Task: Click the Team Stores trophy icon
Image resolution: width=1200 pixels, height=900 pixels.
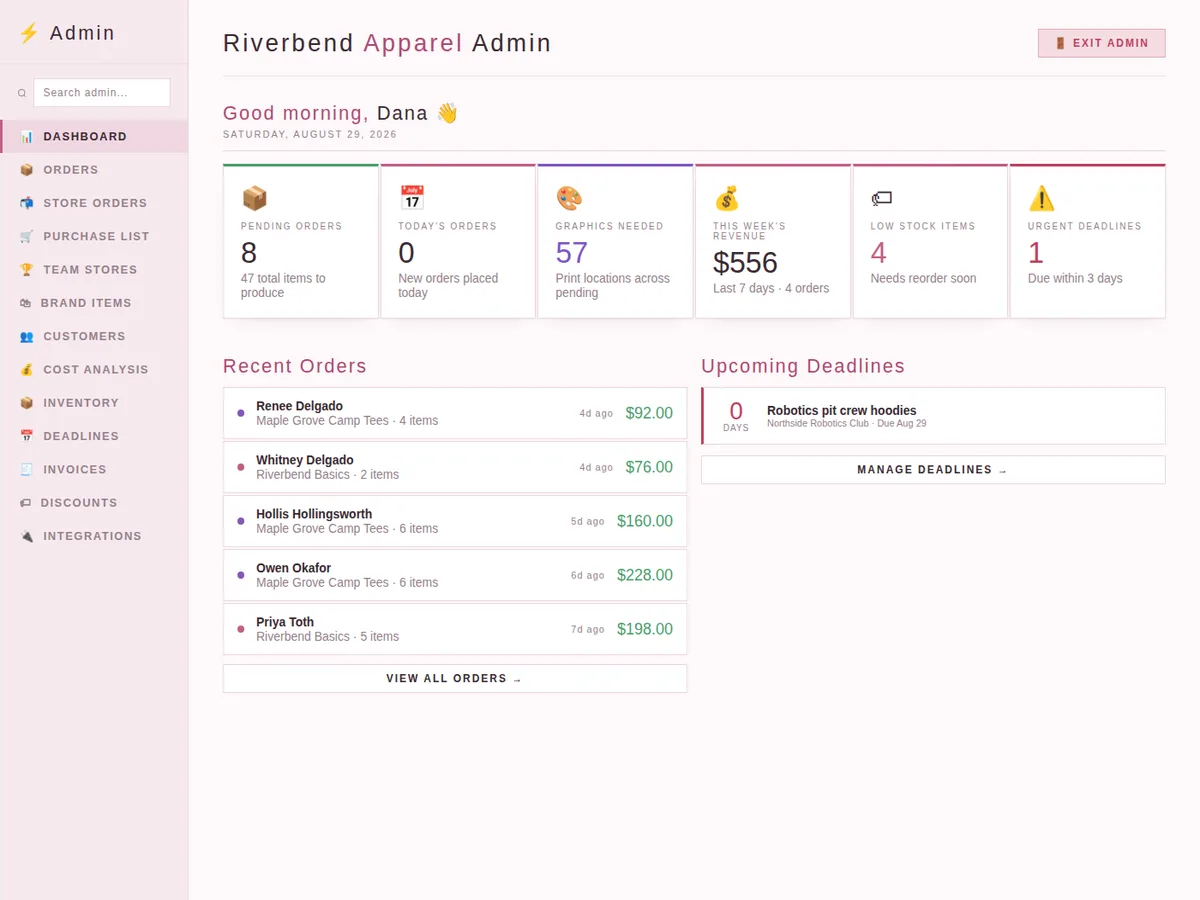Action: [27, 270]
